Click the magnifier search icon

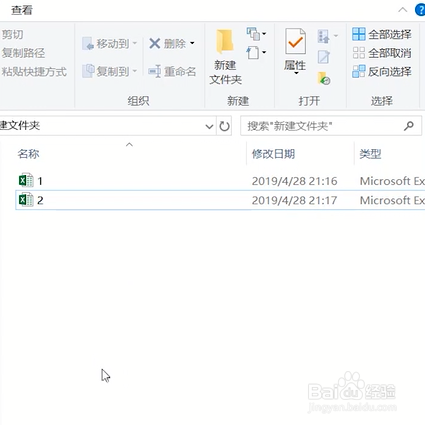(x=409, y=126)
